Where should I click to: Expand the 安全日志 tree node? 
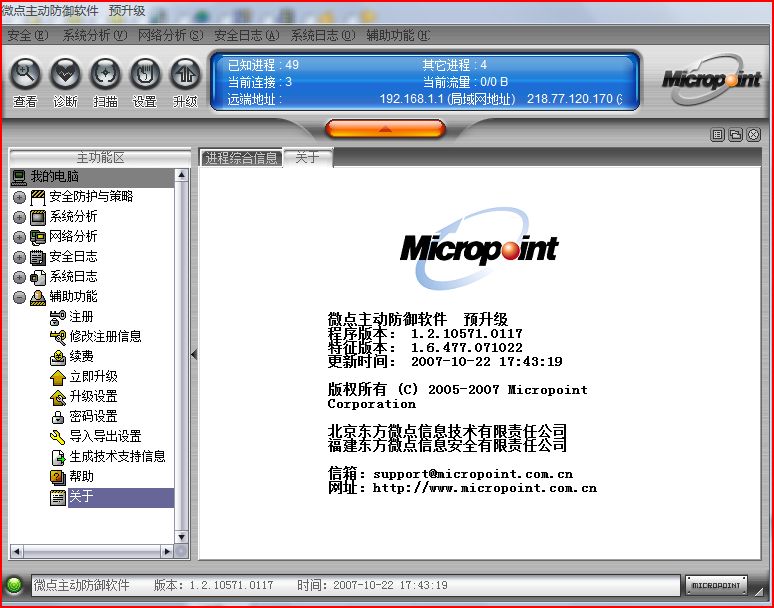19,257
